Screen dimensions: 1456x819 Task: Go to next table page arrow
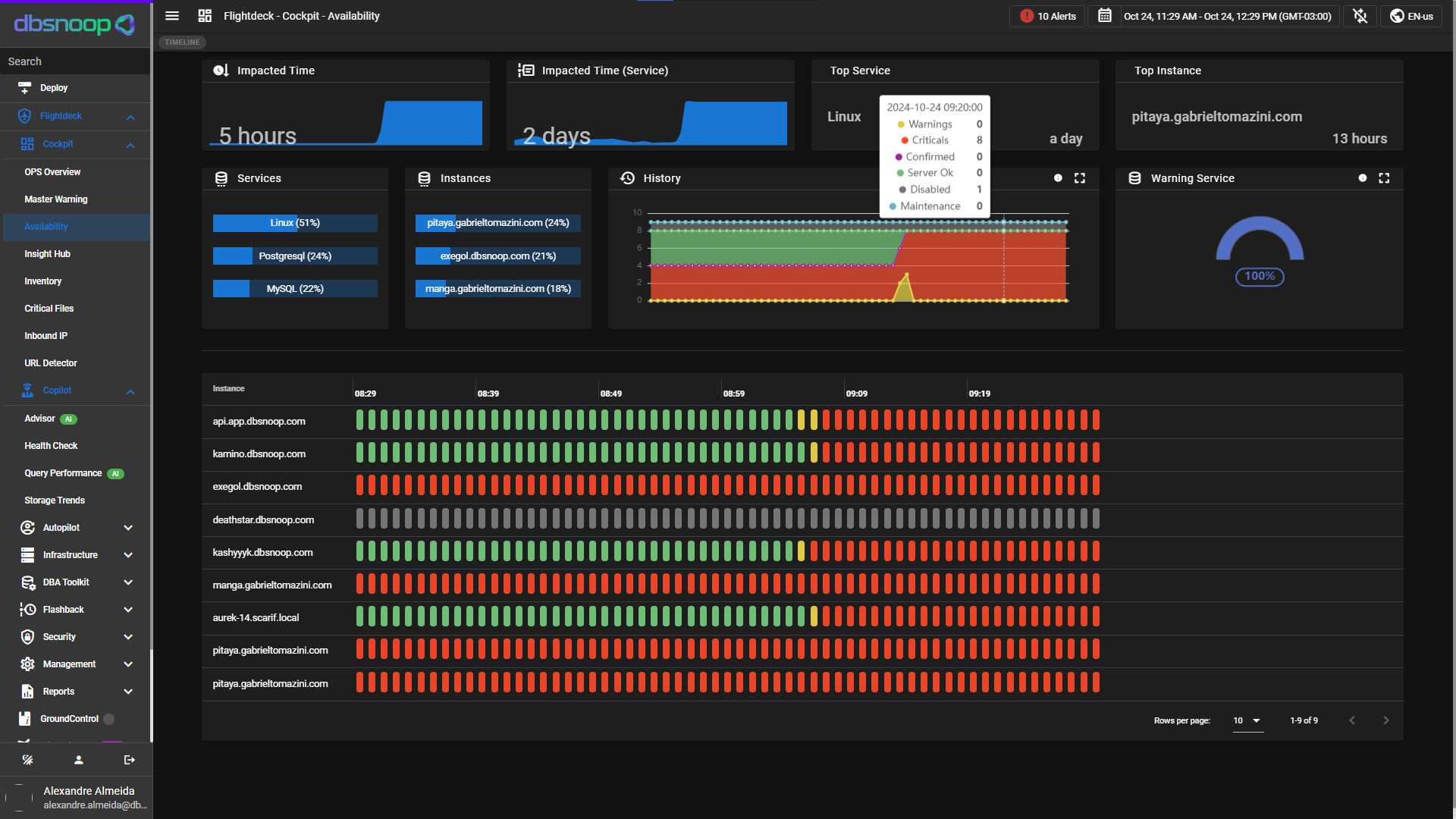click(1386, 720)
